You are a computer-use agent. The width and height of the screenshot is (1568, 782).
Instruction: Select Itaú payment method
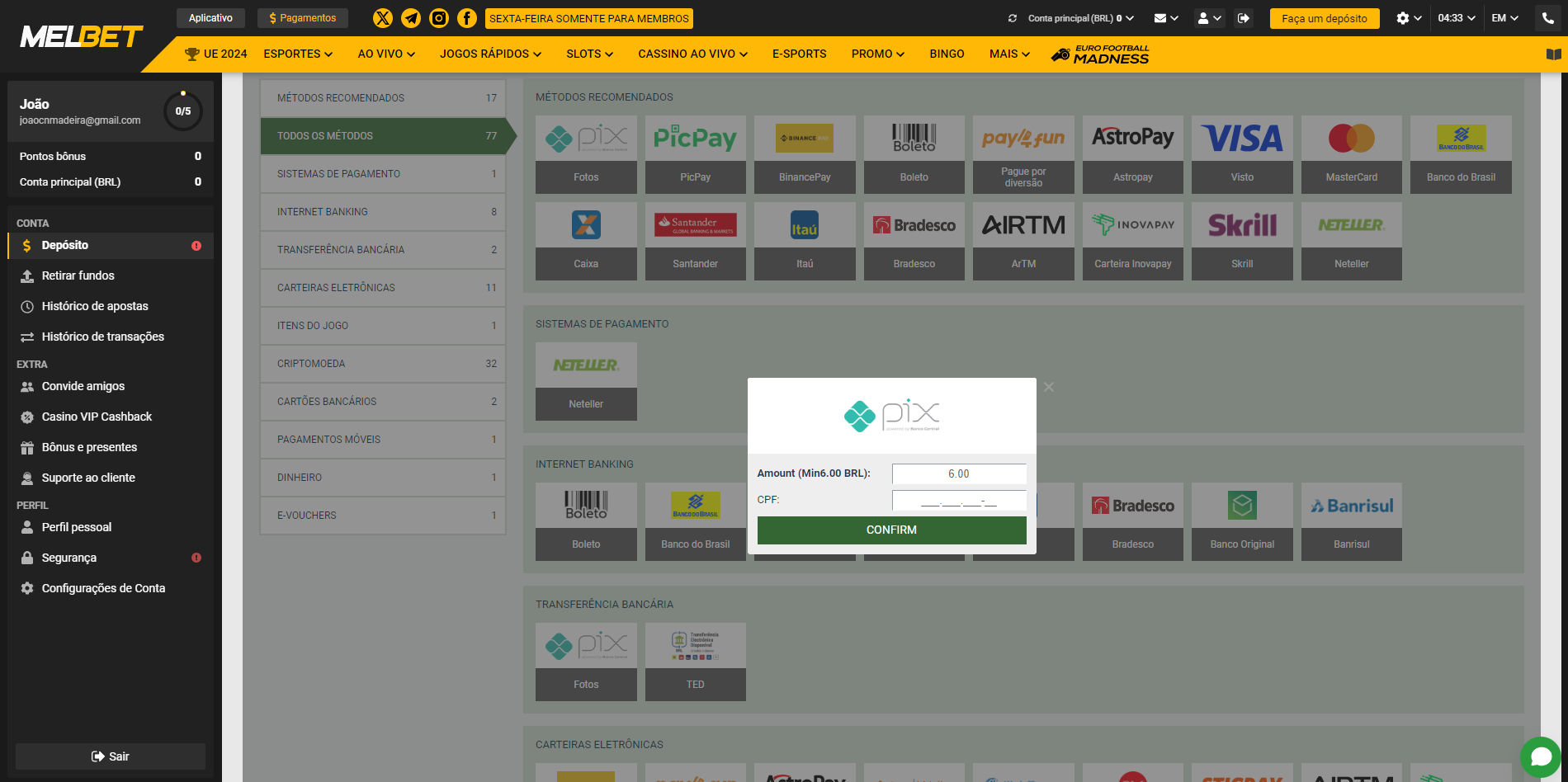click(805, 241)
